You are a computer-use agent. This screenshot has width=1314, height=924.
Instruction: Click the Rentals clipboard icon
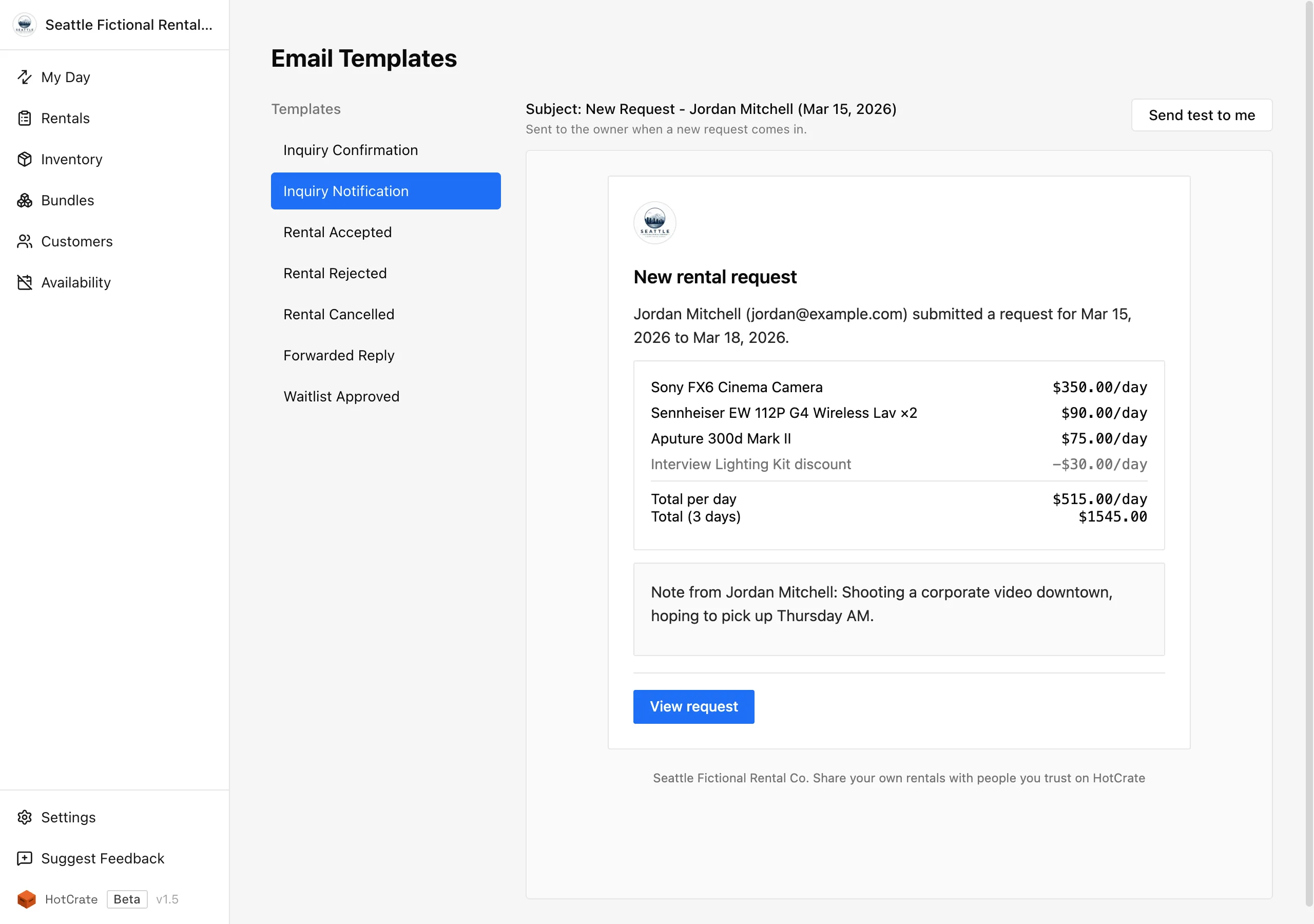click(x=25, y=118)
